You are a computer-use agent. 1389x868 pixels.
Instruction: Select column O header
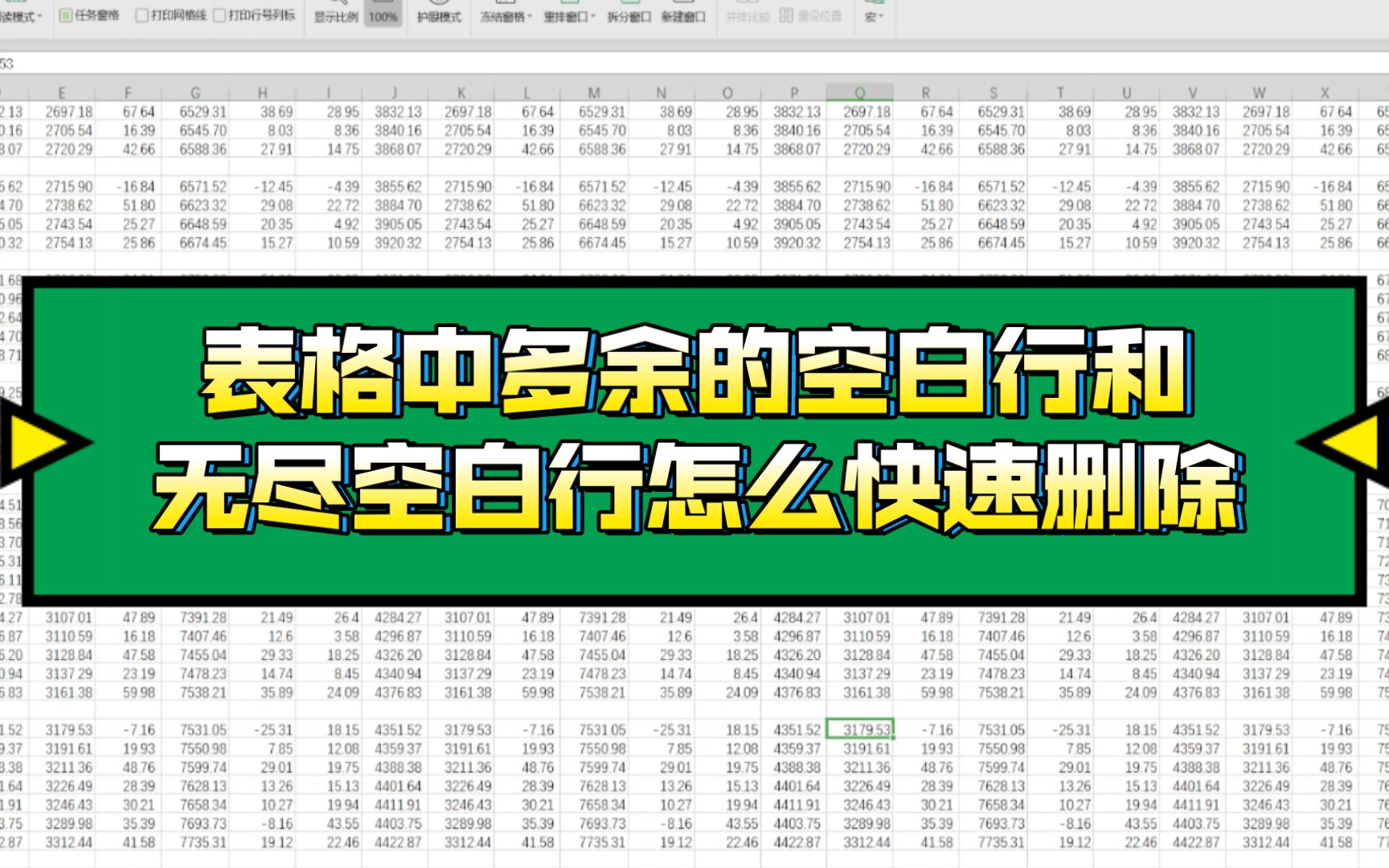tap(727, 92)
